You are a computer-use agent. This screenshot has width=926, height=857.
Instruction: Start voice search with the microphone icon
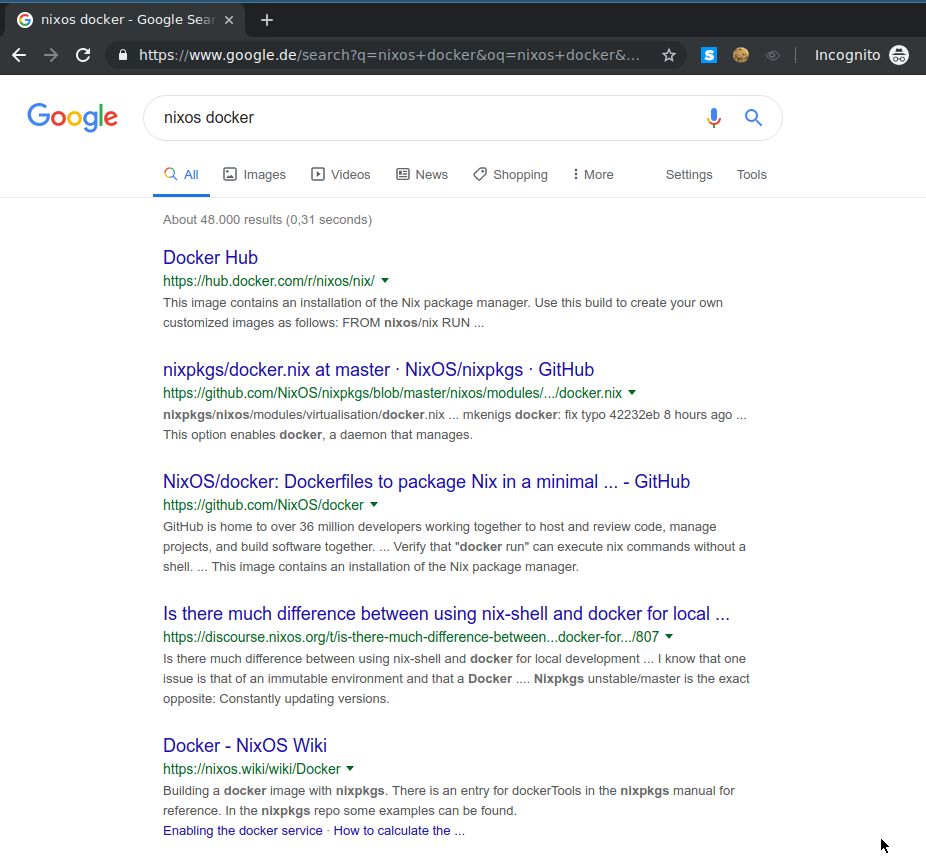pyautogui.click(x=713, y=118)
